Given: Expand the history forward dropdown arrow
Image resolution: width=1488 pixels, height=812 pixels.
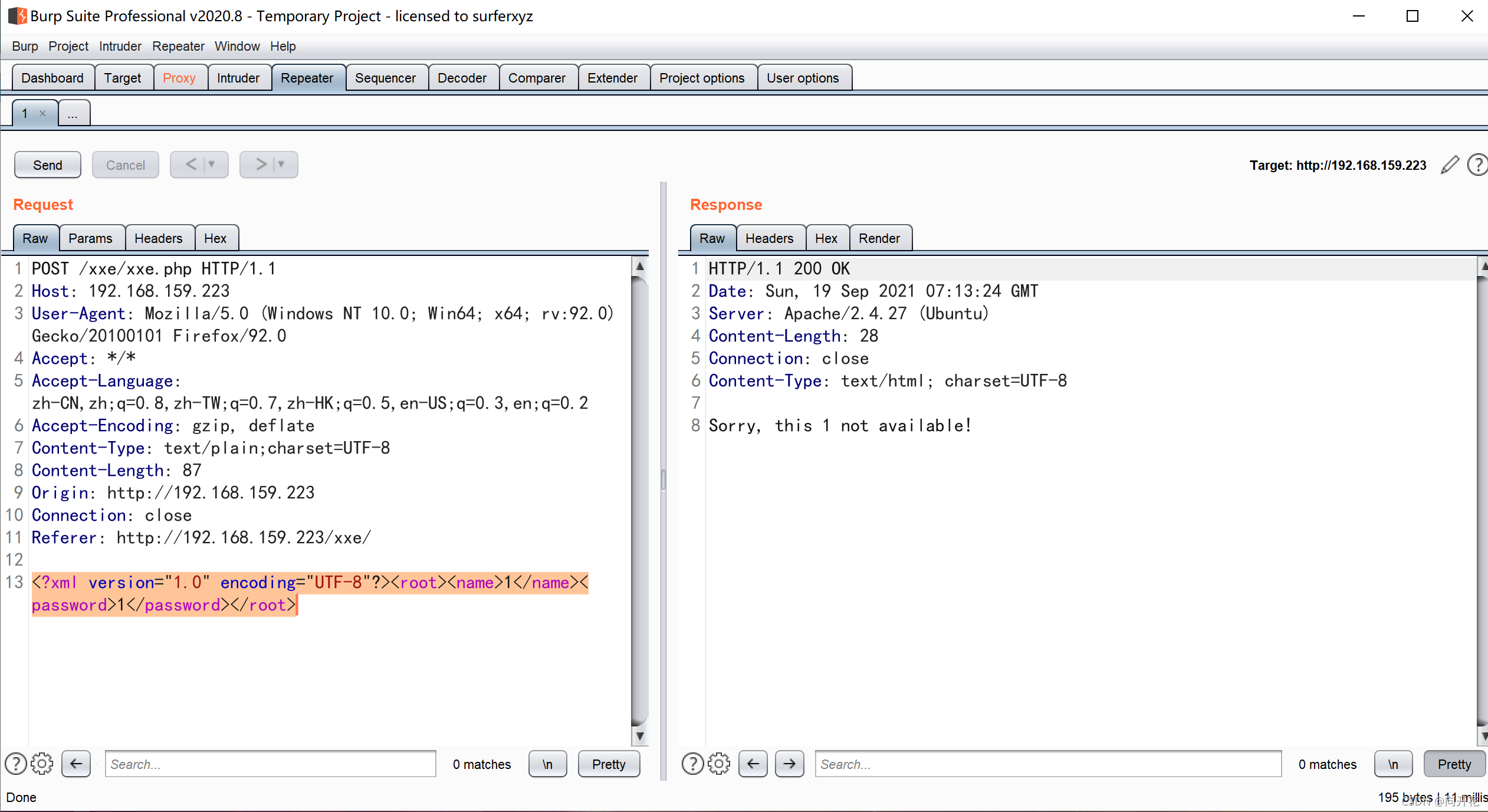Looking at the screenshot, I should click(281, 165).
